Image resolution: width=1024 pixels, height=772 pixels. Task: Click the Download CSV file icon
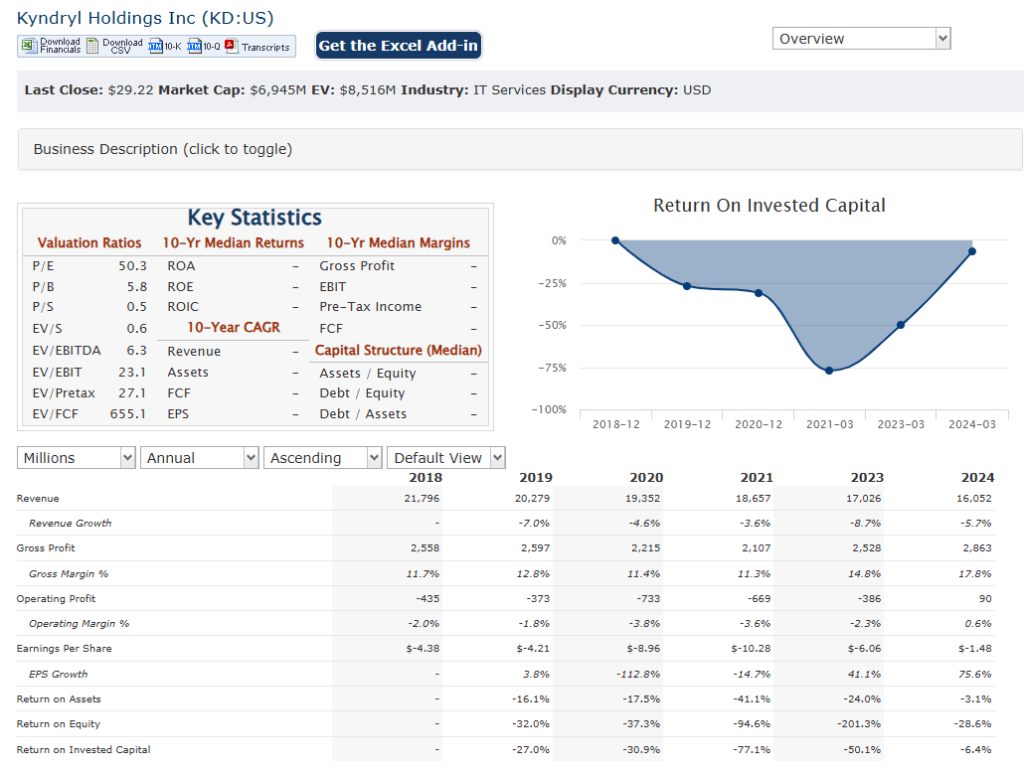click(93, 45)
